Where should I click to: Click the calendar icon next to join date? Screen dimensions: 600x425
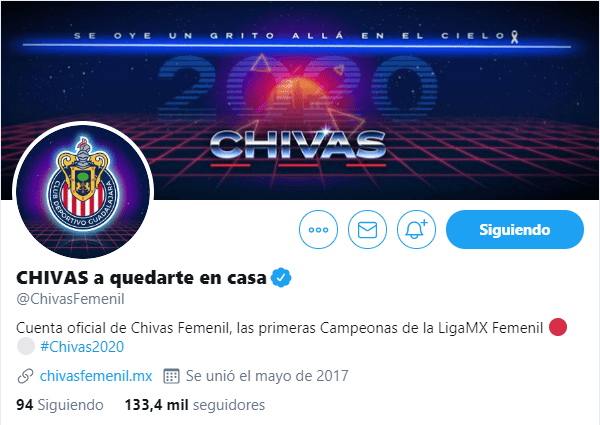pyautogui.click(x=171, y=376)
